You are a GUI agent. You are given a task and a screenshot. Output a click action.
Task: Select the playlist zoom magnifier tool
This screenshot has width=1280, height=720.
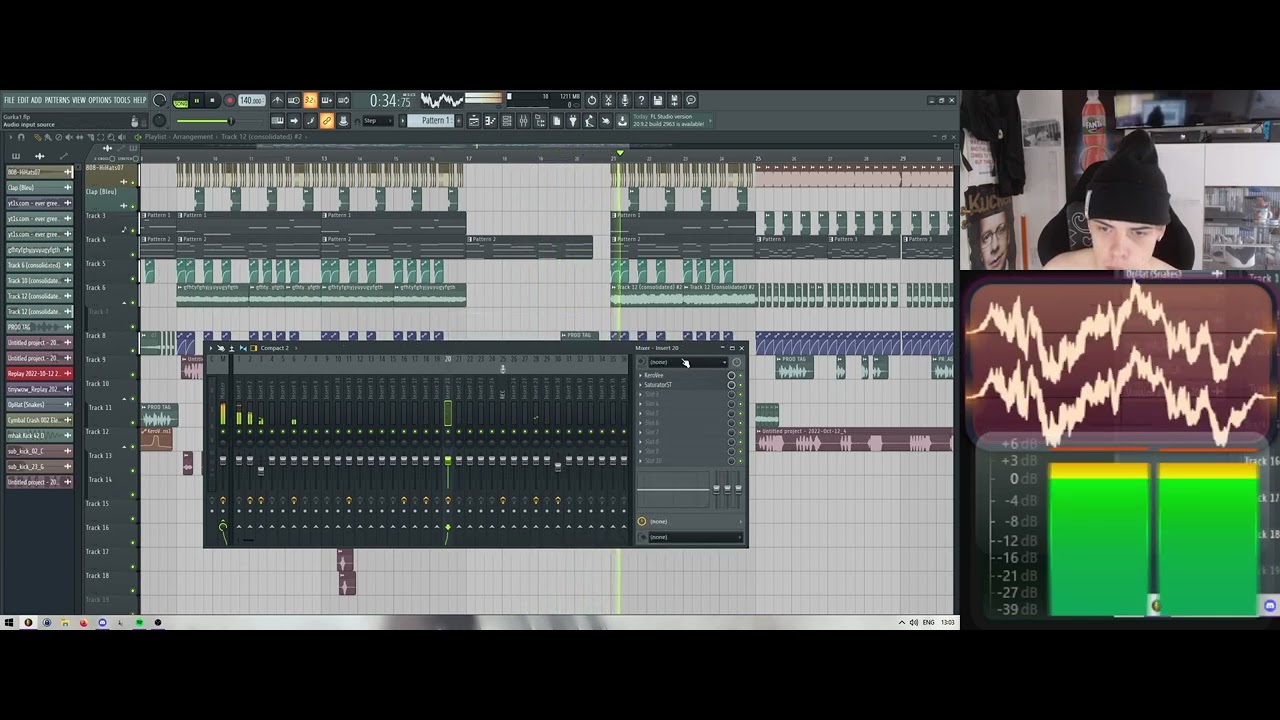click(x=111, y=137)
